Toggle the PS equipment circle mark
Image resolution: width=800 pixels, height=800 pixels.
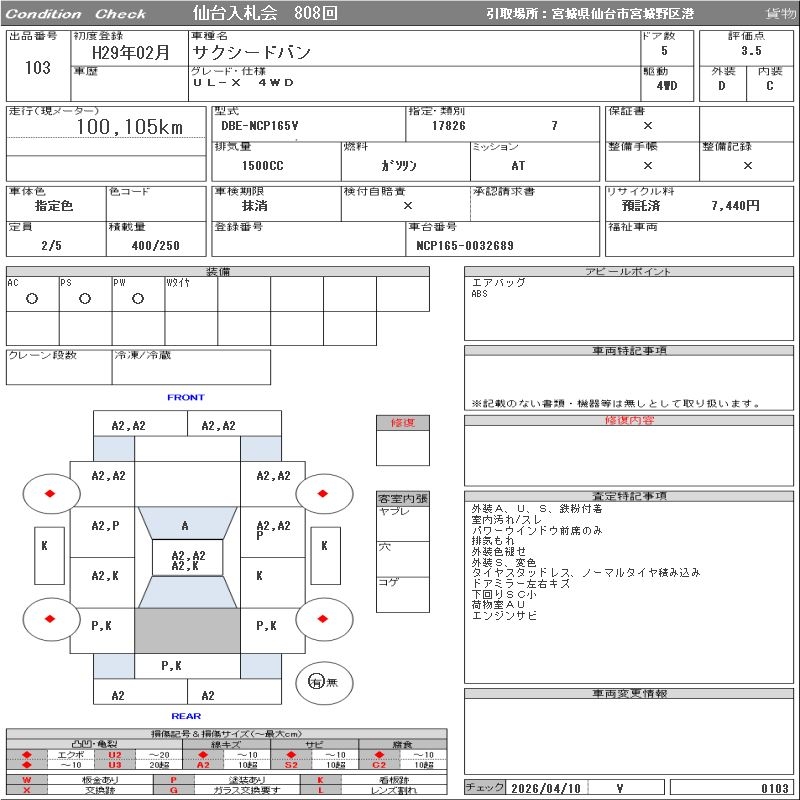[x=85, y=298]
